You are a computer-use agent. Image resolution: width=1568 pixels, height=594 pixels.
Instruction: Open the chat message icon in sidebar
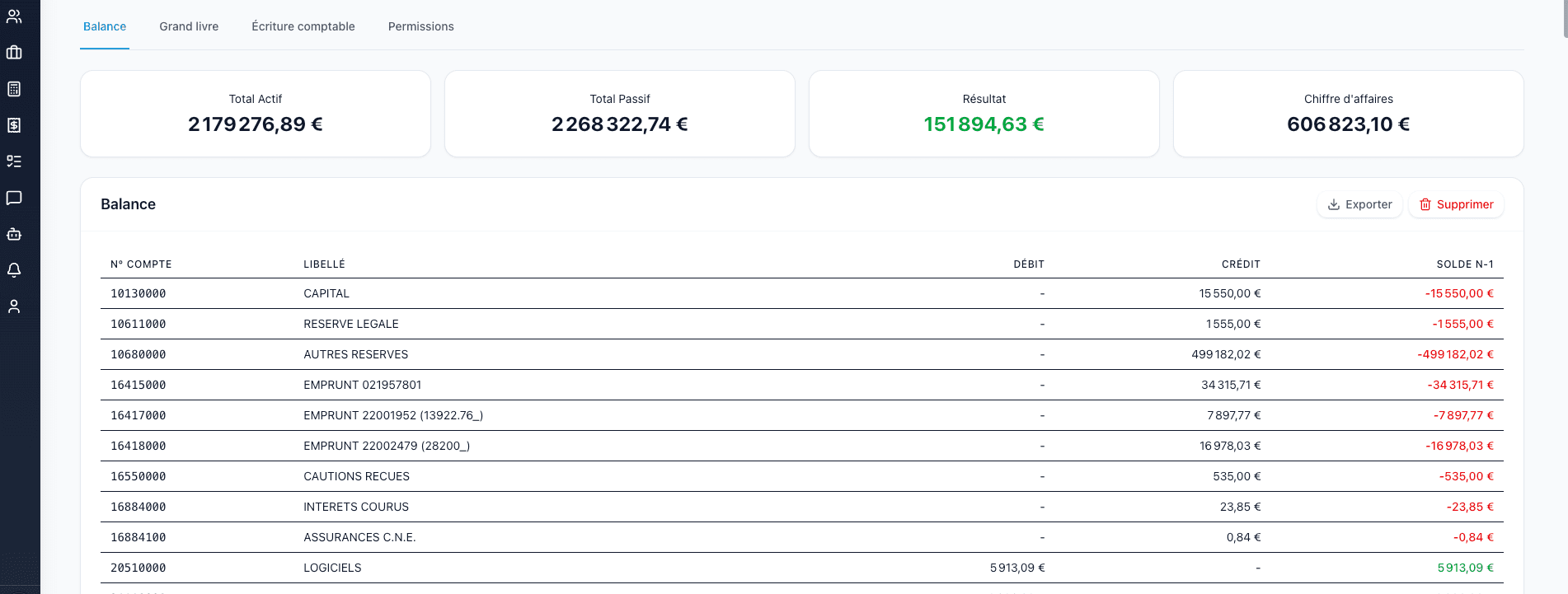point(14,198)
